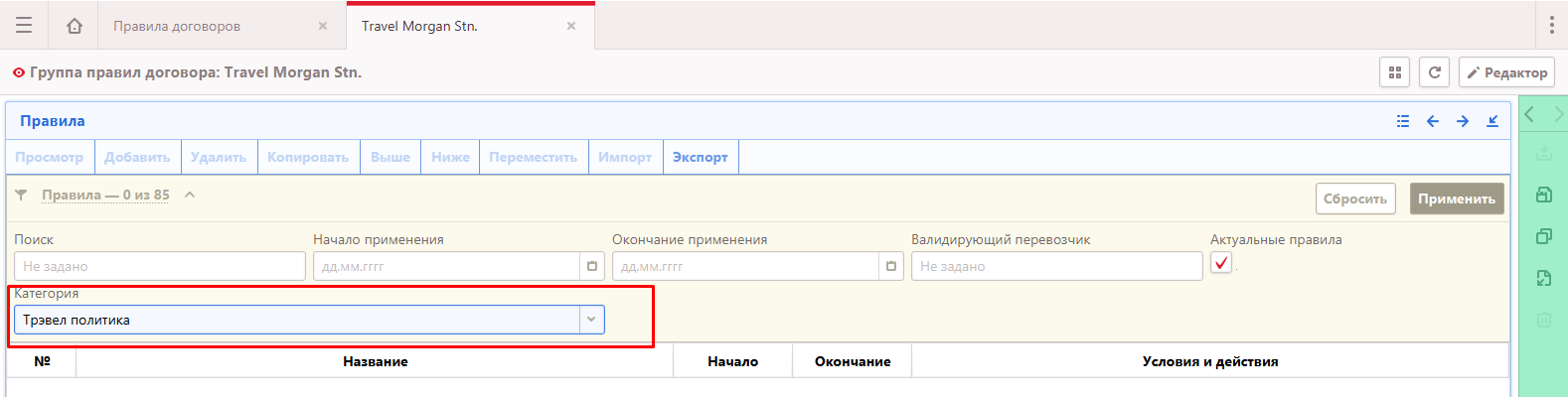Click the copy icon in the green sidebar
The height and width of the screenshot is (397, 1568).
[x=1543, y=236]
